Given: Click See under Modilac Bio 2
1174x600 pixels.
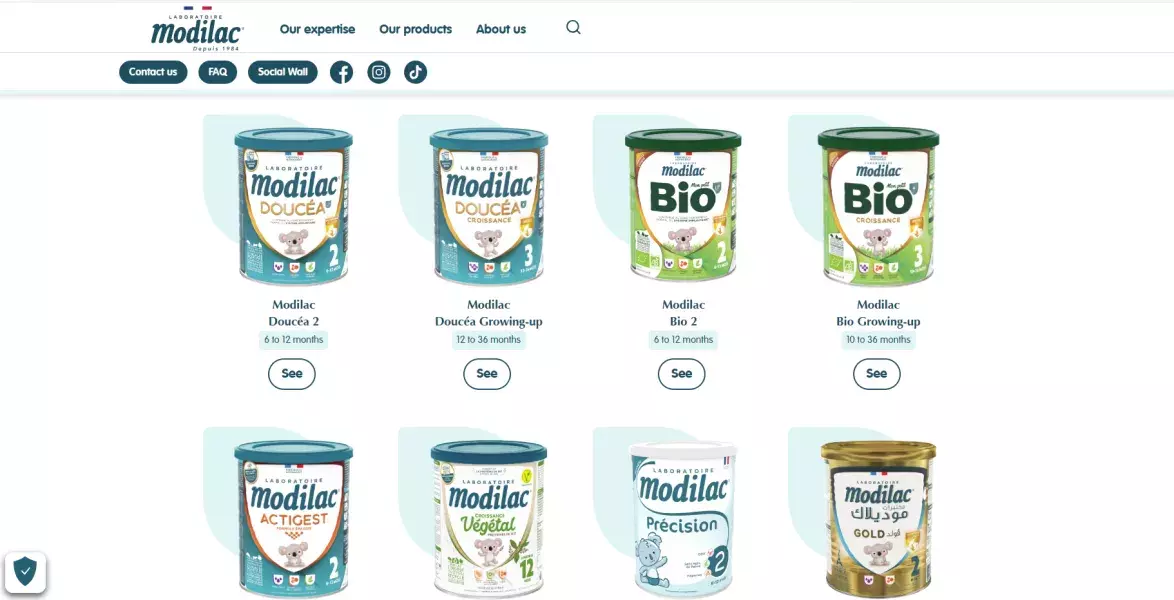Looking at the screenshot, I should [681, 374].
